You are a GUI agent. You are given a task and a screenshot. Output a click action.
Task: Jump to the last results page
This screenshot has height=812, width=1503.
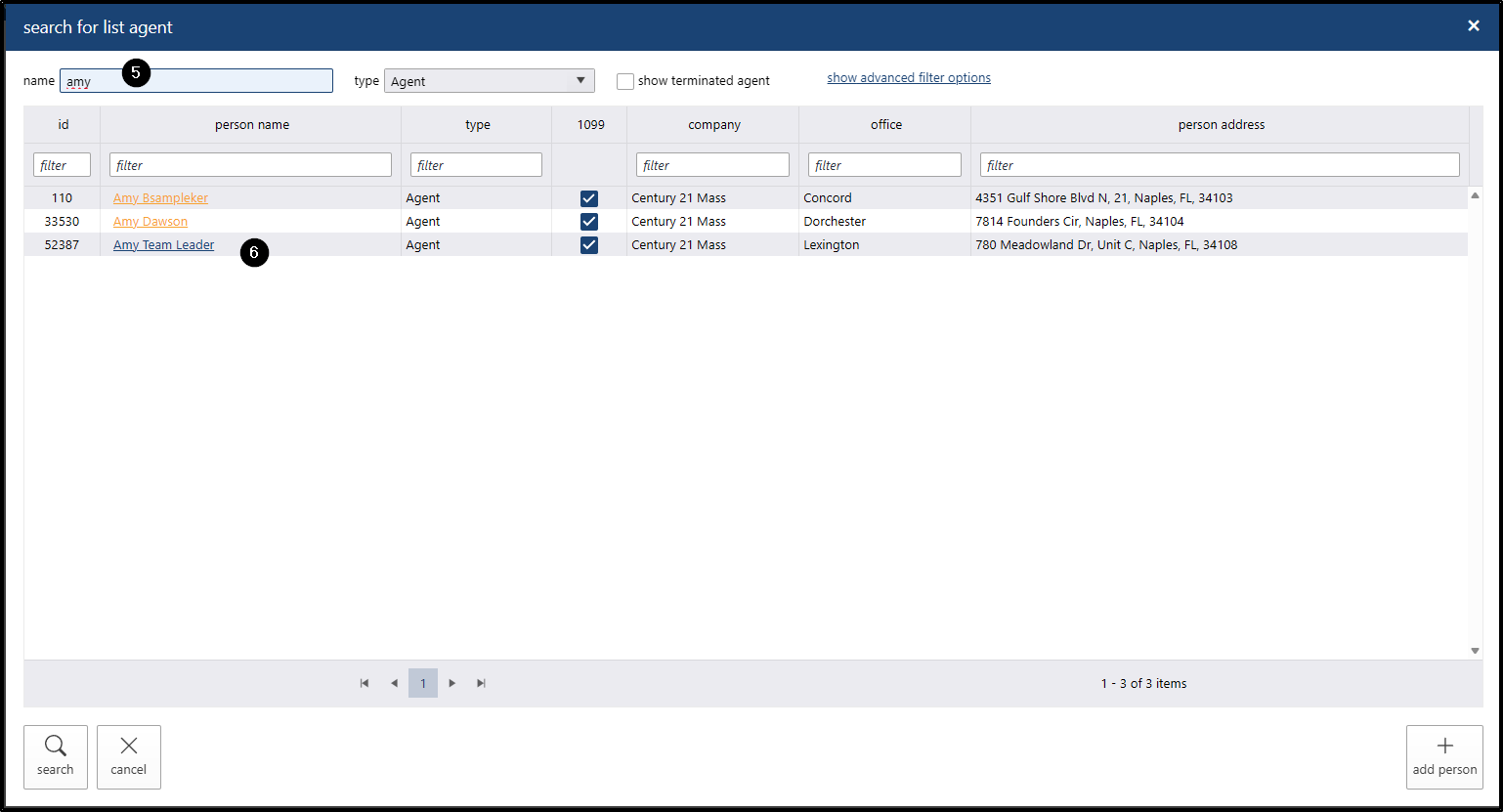coord(481,683)
